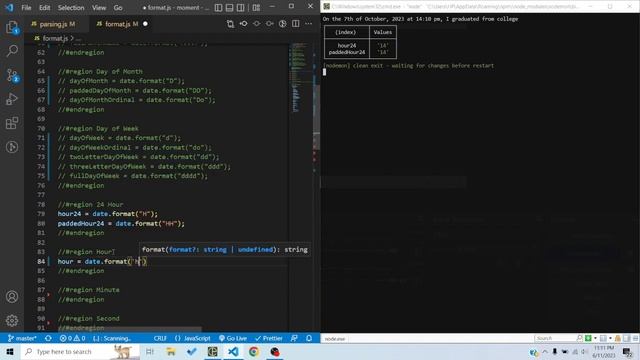Open Run and Debug view
The width and height of the screenshot is (640, 360).
pos(12,99)
